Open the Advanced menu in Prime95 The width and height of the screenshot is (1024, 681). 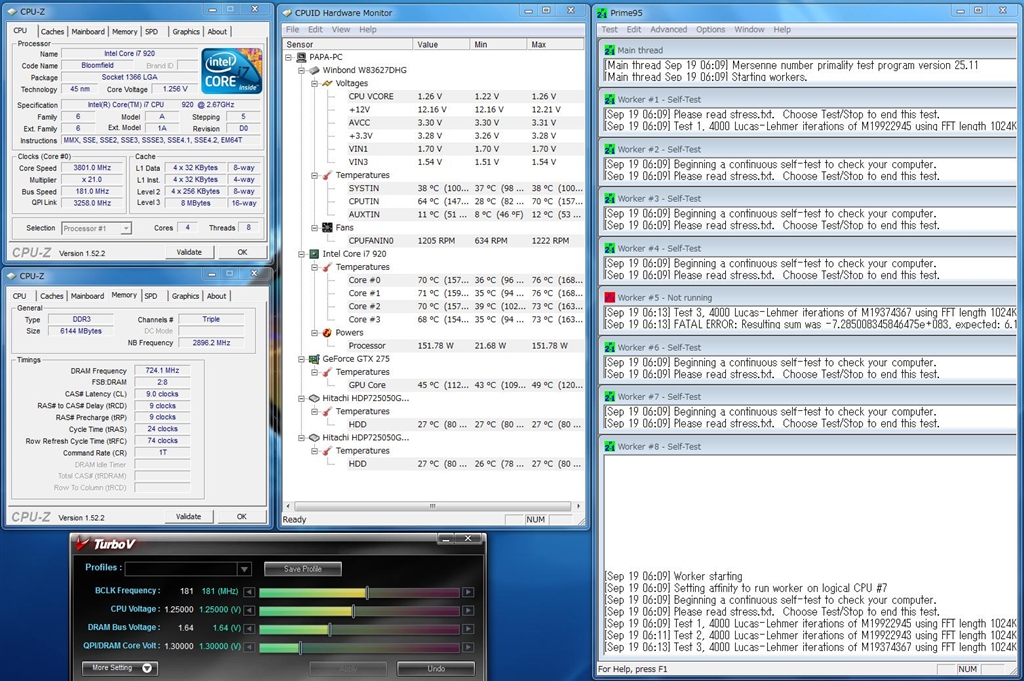click(668, 30)
